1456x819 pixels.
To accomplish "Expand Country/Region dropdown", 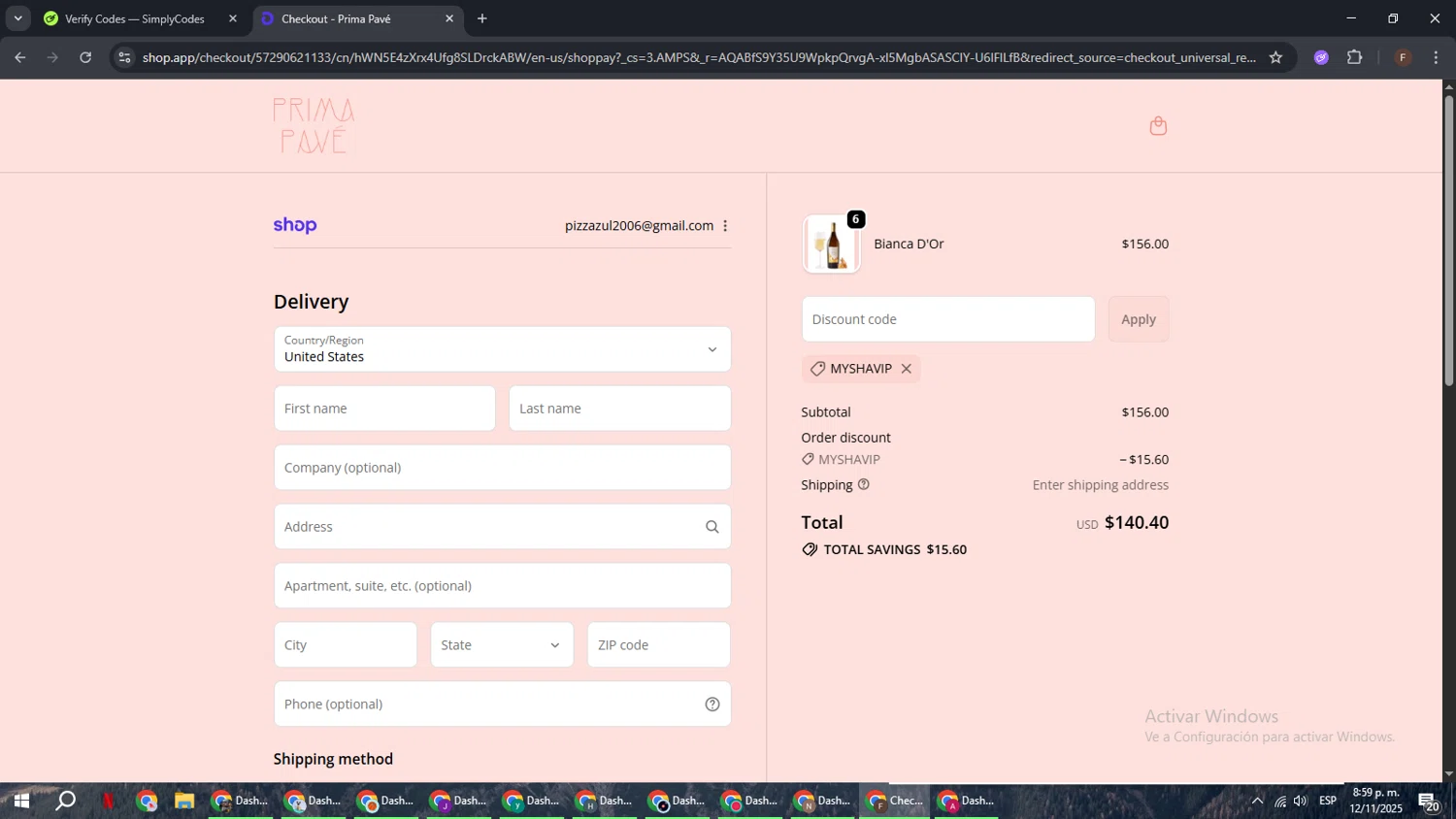I will (x=502, y=349).
